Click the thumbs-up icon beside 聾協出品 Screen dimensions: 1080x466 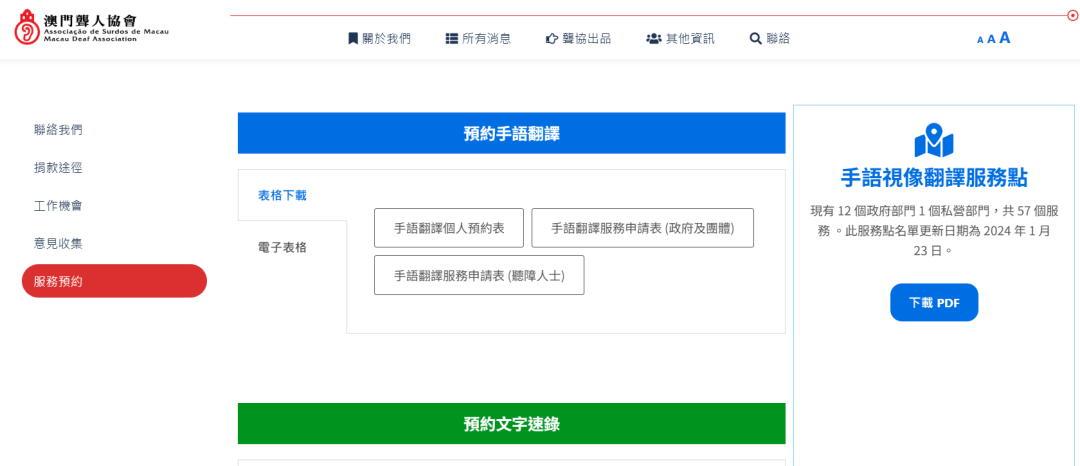tap(551, 38)
